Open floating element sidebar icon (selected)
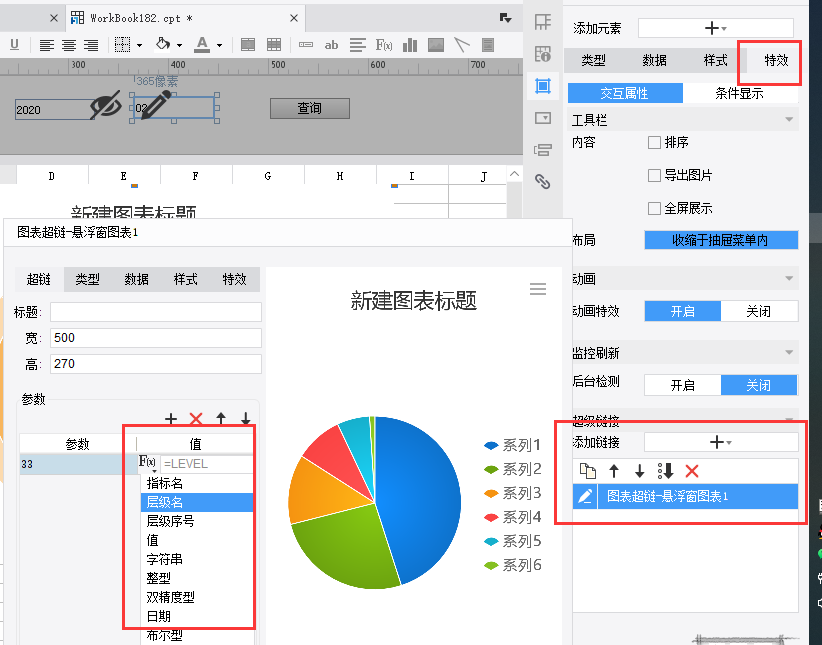This screenshot has height=645, width=822. 543,85
